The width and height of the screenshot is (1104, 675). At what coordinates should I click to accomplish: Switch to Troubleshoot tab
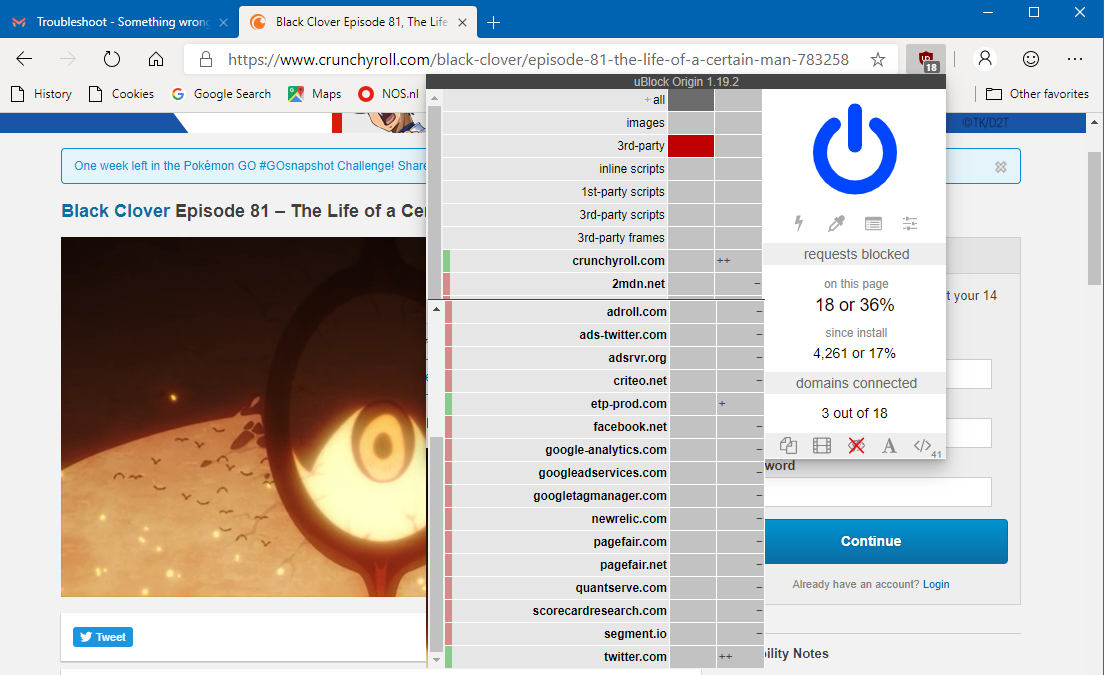[119, 23]
